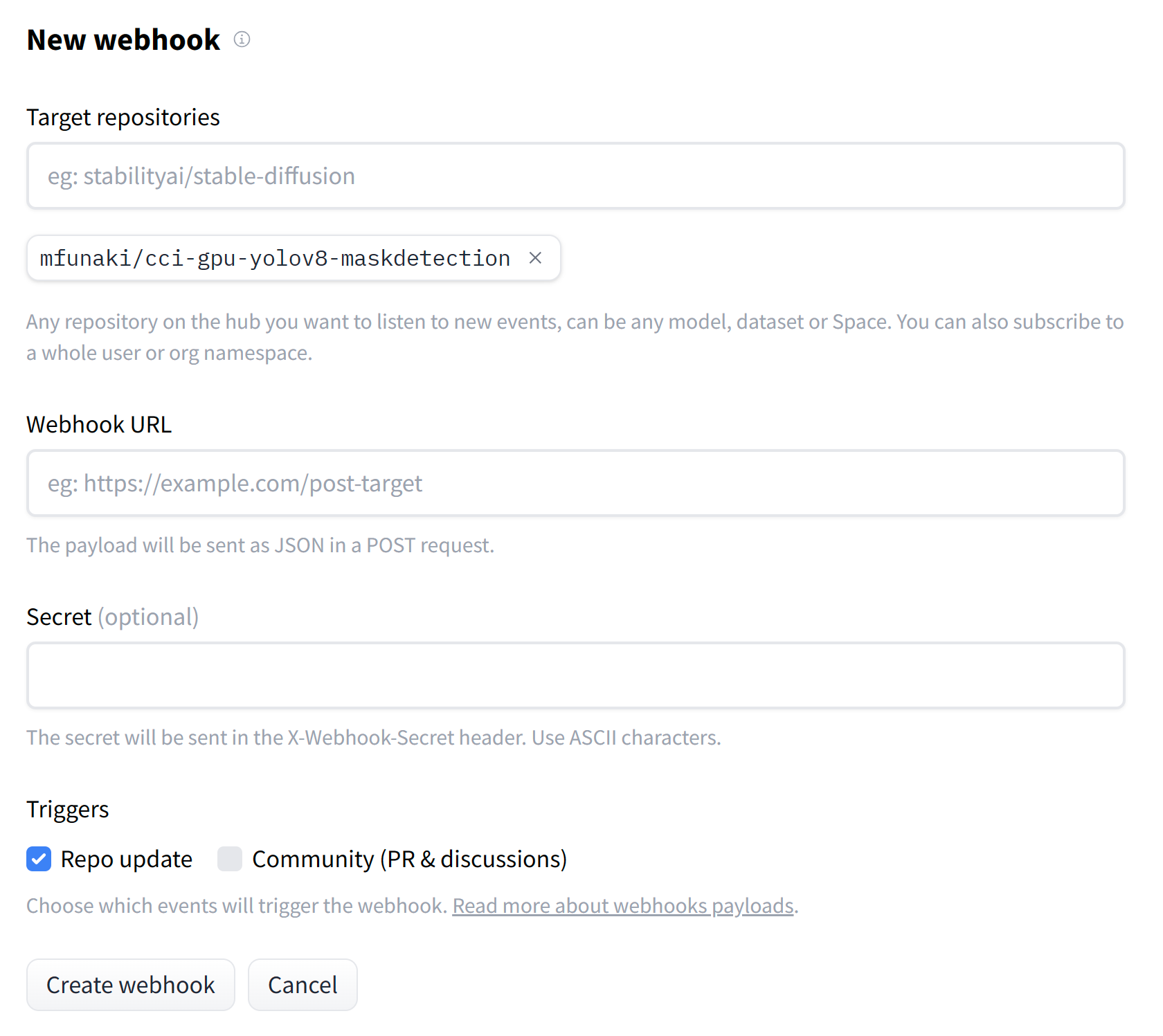Click Cancel to discard the webhook
This screenshot has width=1163, height=1036.
(x=302, y=984)
